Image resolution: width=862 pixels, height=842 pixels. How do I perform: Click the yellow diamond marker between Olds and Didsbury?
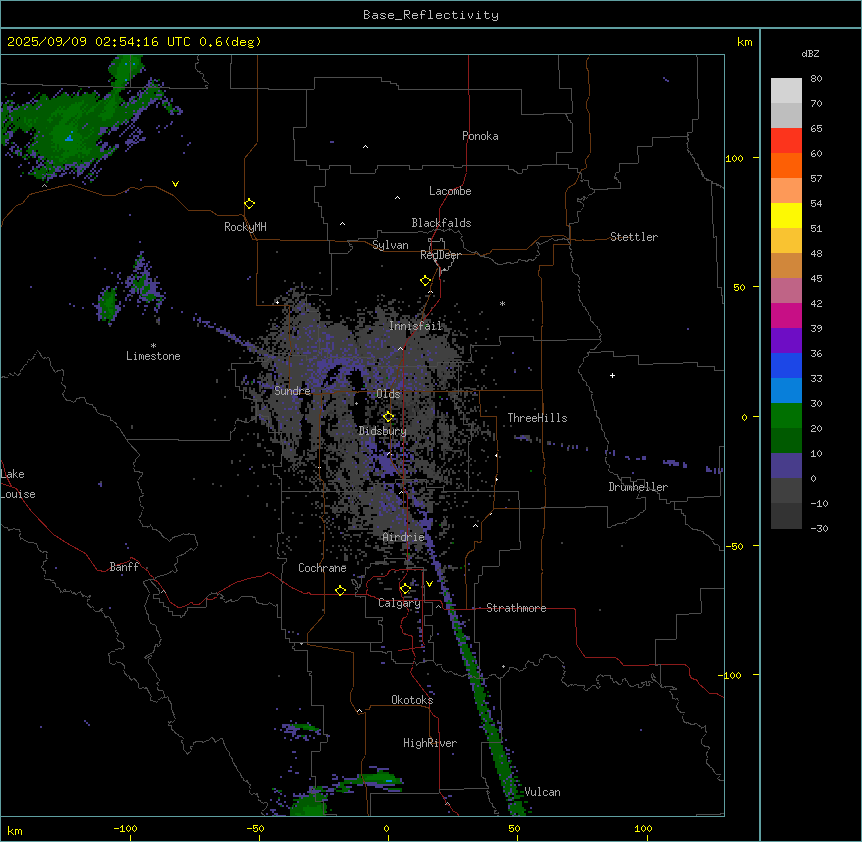[388, 416]
